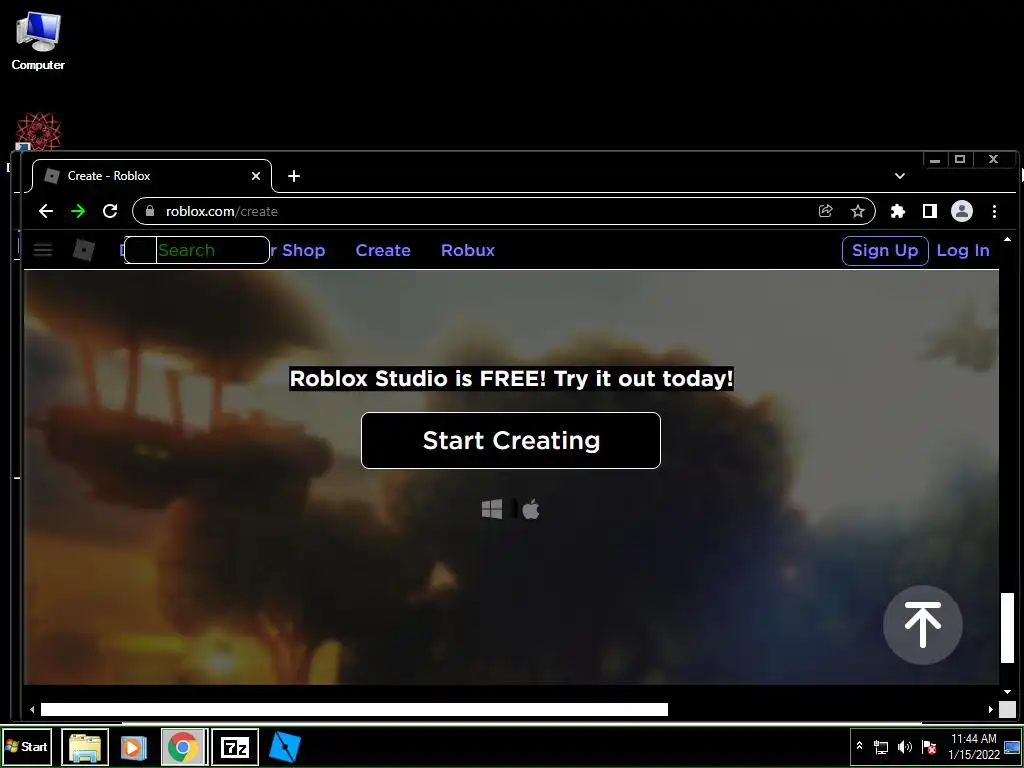Open the Create link in Roblox navbar
Viewport: 1024px width, 768px height.
[383, 250]
